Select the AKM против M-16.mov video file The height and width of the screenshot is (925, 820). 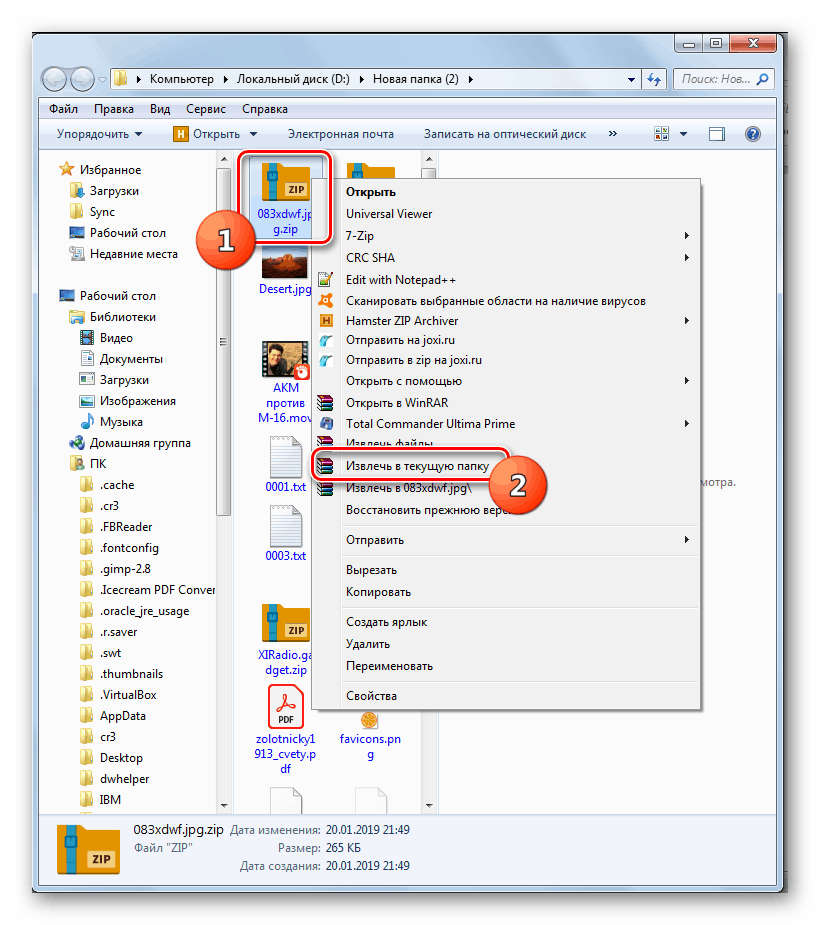click(285, 382)
